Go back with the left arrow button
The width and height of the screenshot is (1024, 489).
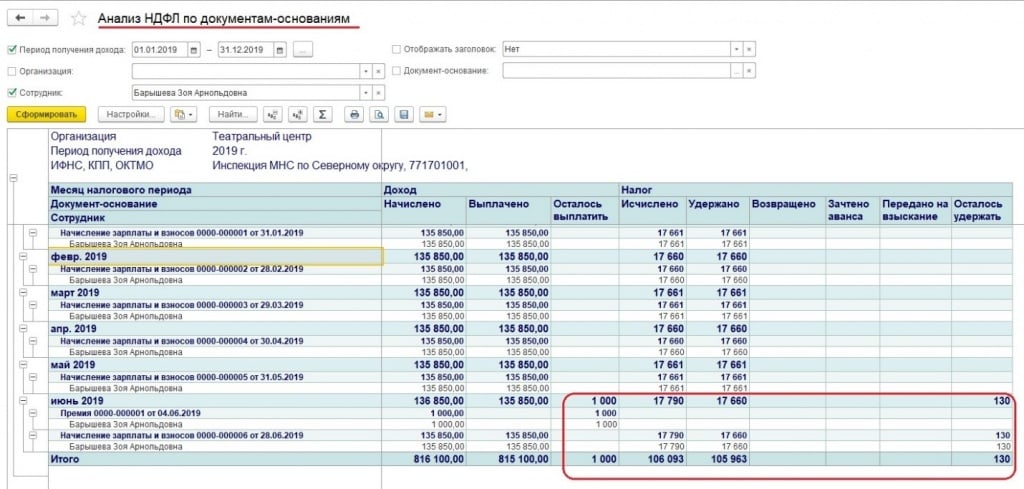(x=20, y=19)
